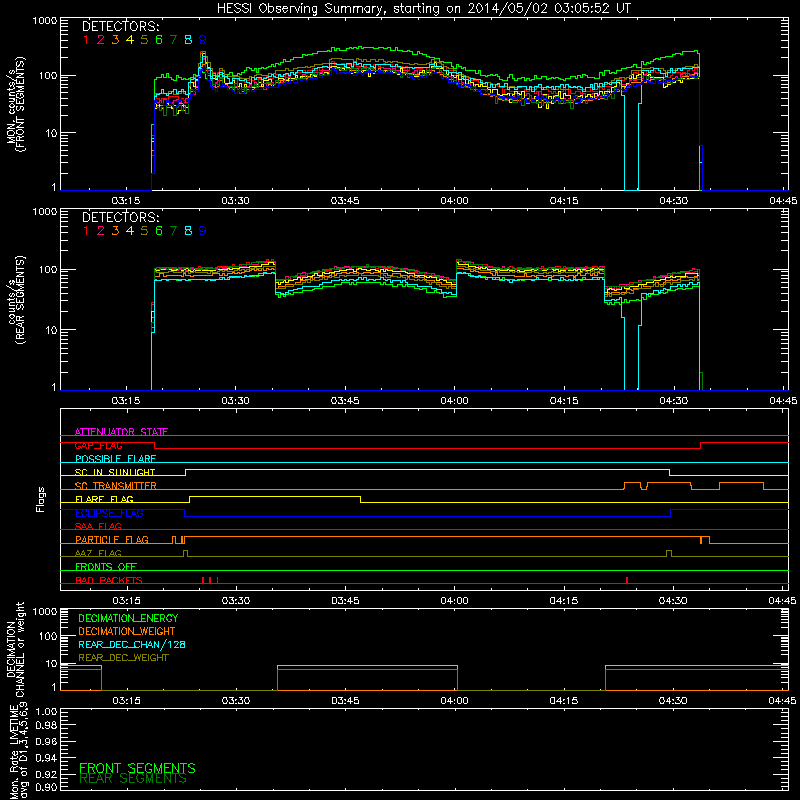Click the ECLIPSE_FLAG label

point(109,513)
